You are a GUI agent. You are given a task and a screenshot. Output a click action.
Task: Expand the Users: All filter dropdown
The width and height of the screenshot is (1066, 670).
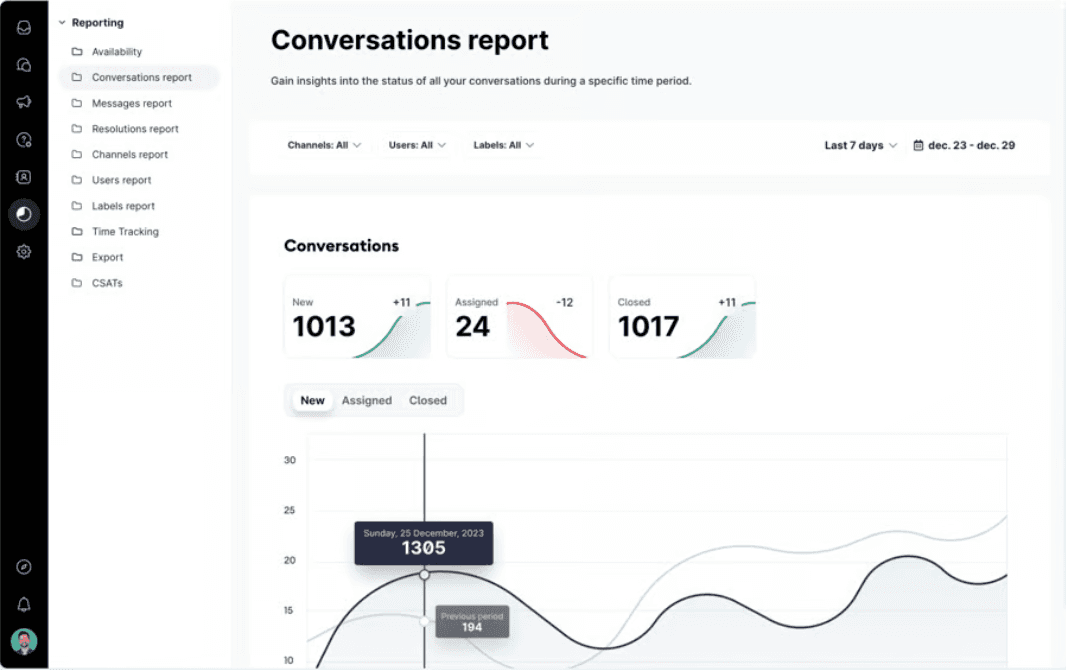[417, 145]
